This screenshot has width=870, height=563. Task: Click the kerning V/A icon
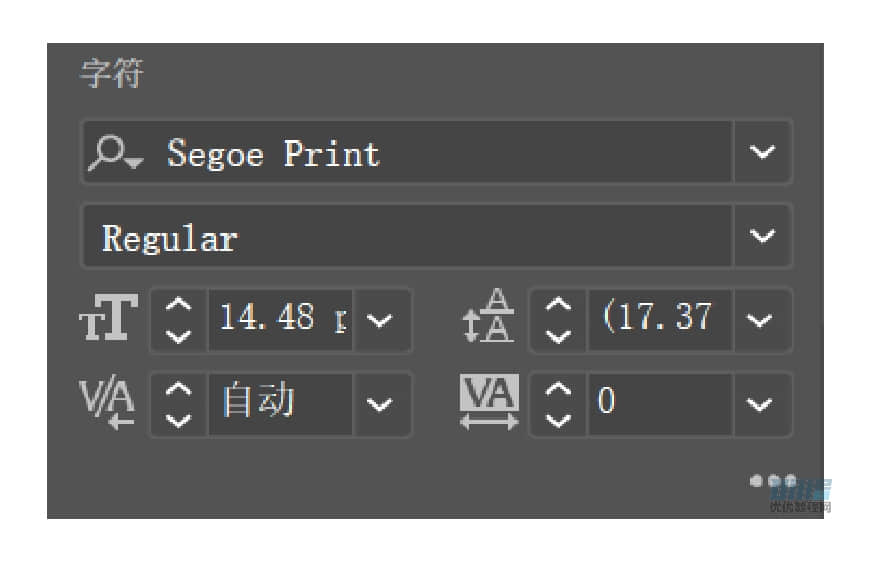tap(107, 401)
